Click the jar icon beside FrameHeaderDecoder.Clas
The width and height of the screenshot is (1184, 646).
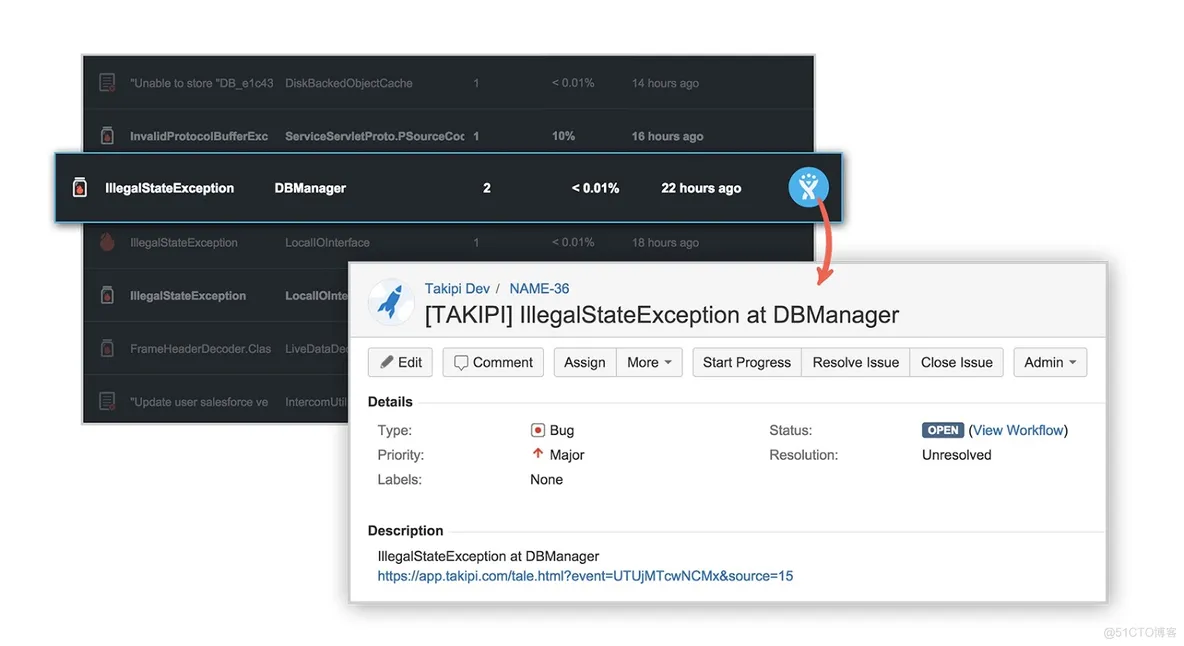[107, 349]
